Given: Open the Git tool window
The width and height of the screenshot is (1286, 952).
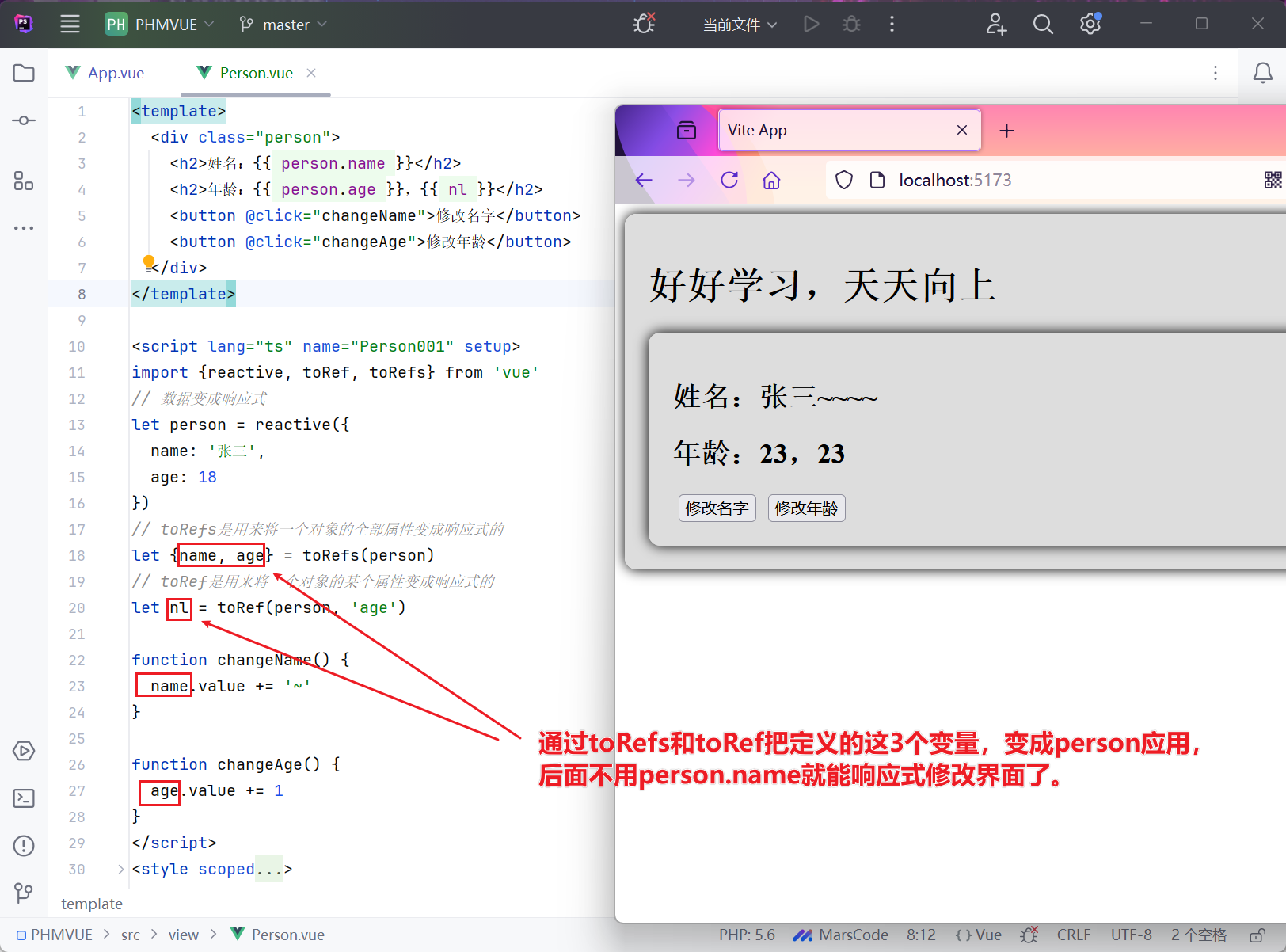Looking at the screenshot, I should click(24, 893).
